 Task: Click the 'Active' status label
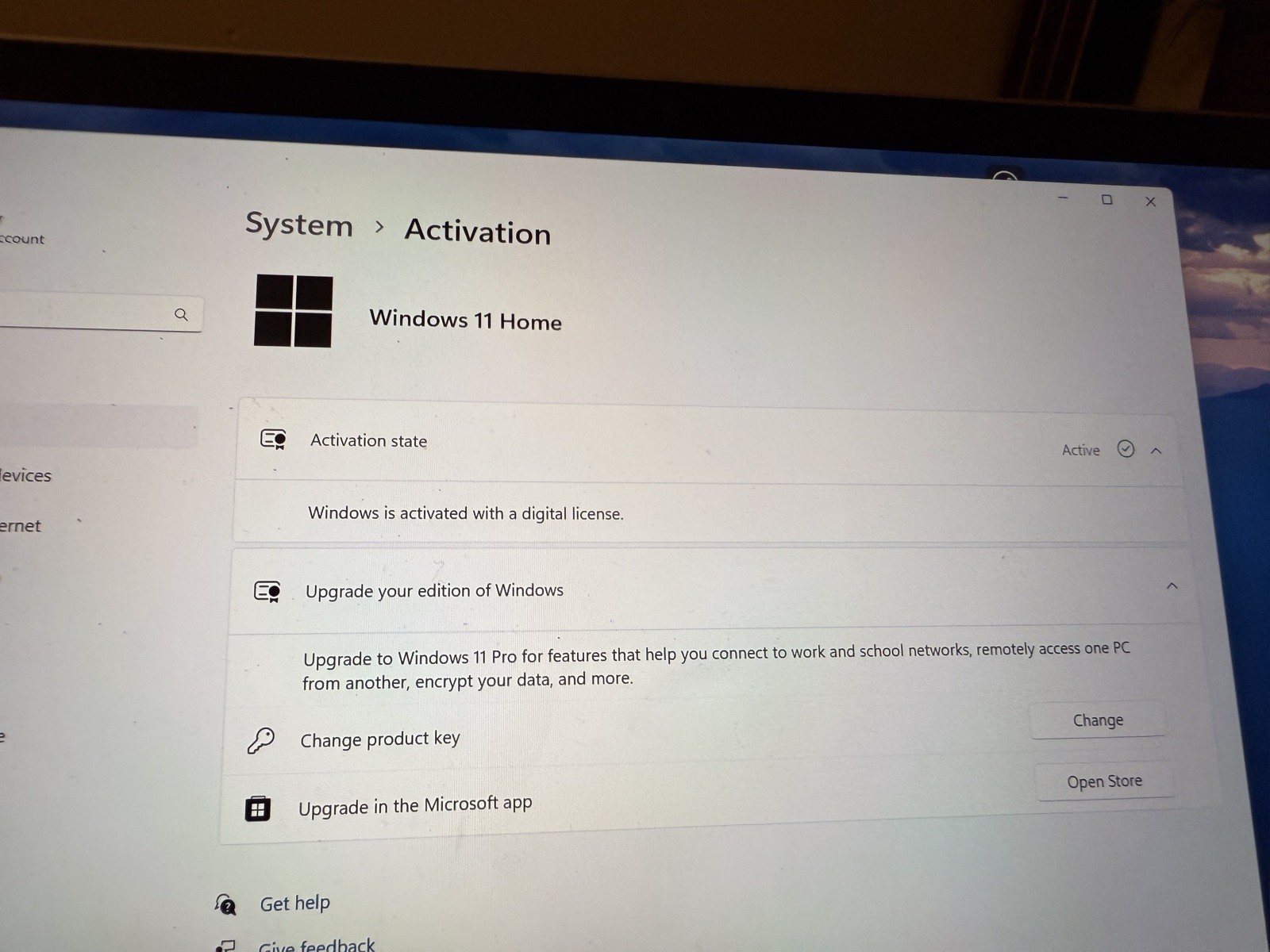[1081, 450]
